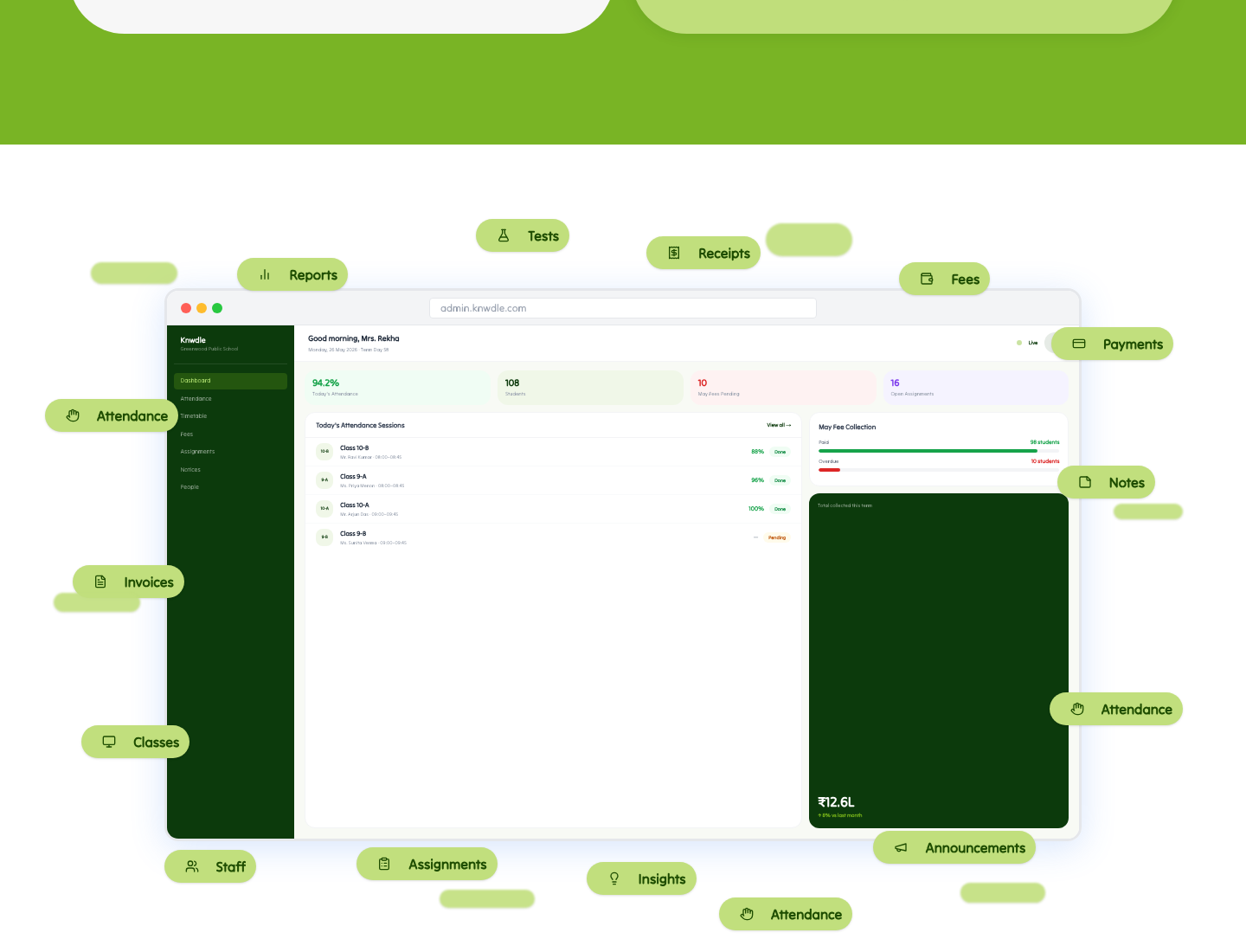Click the Class 10-B session row title
This screenshot has height=952, width=1246.
(354, 448)
